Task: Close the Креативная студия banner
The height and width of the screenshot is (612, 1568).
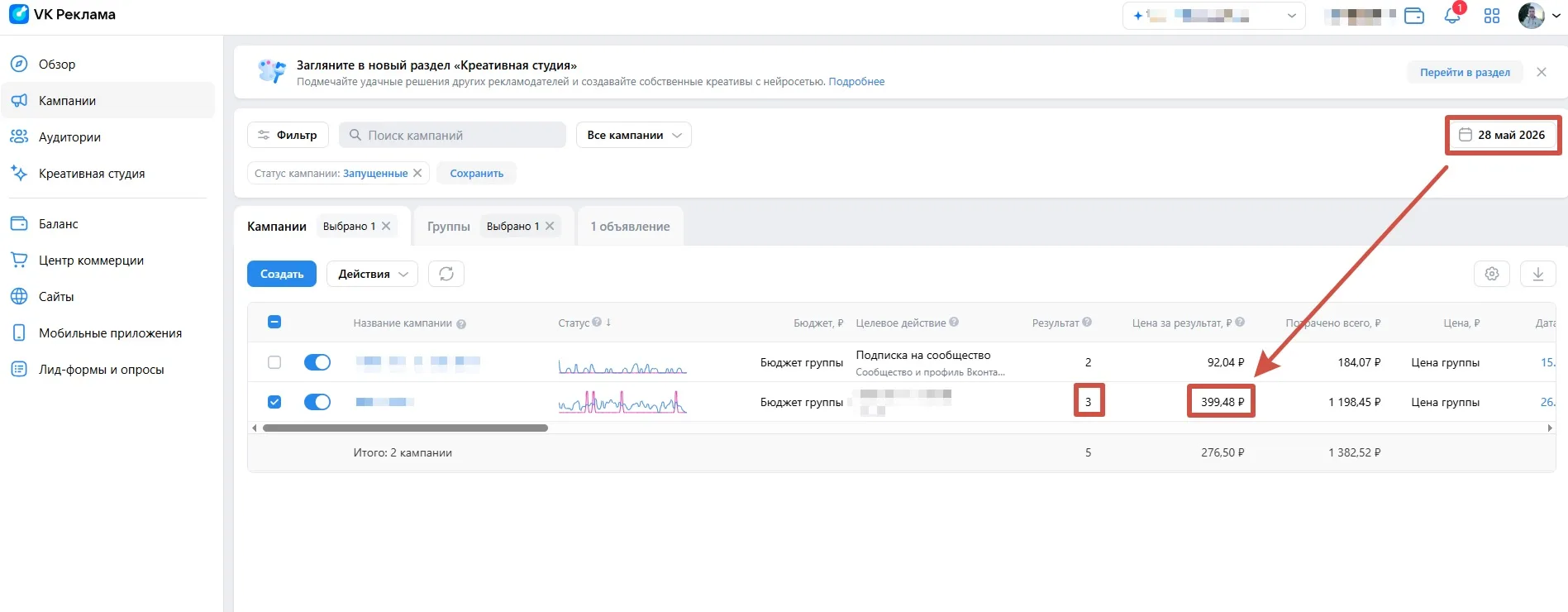Action: pyautogui.click(x=1542, y=72)
